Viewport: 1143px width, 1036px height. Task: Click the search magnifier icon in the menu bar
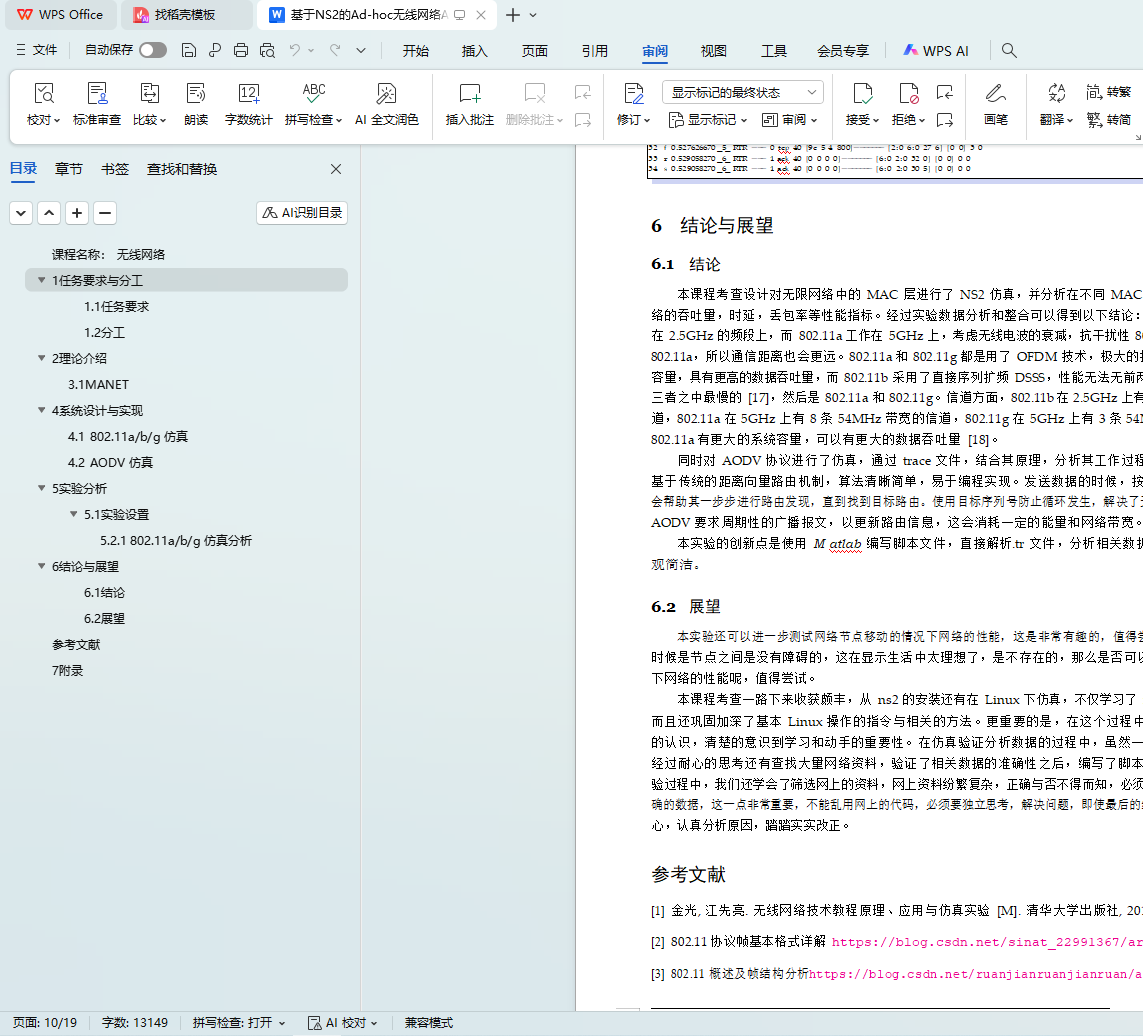pyautogui.click(x=1009, y=51)
